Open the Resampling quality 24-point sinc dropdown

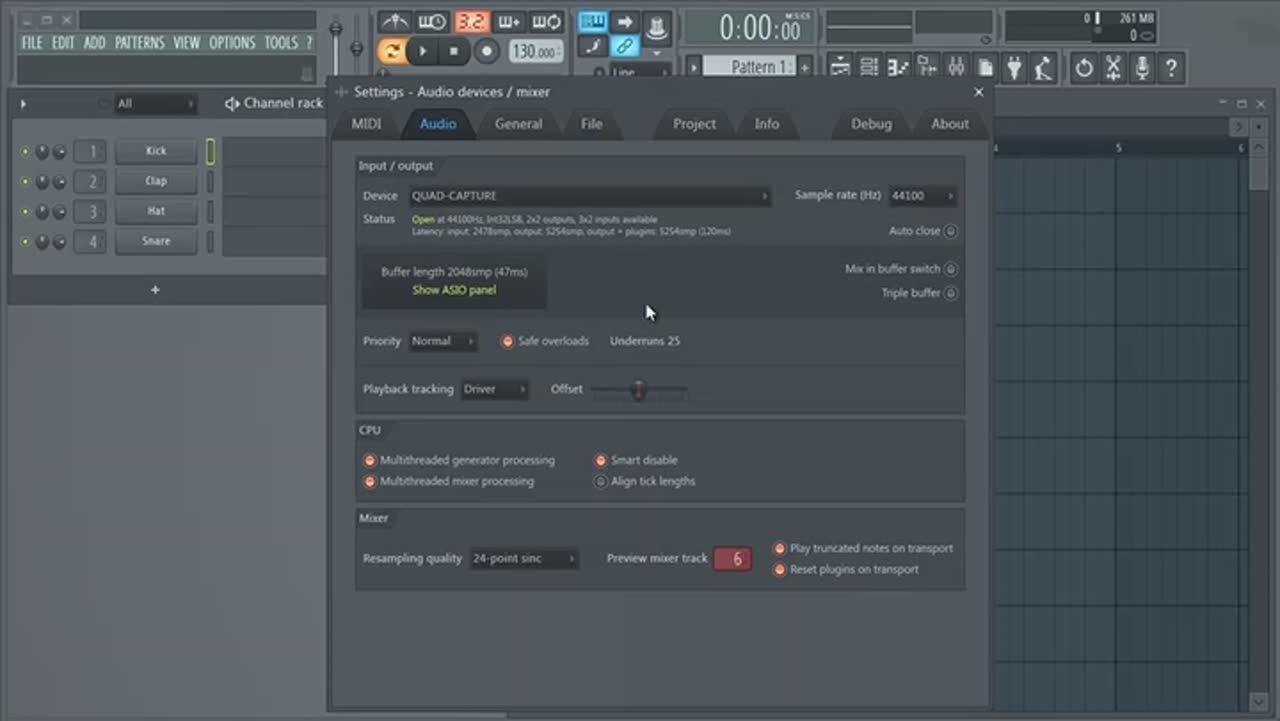tap(524, 559)
